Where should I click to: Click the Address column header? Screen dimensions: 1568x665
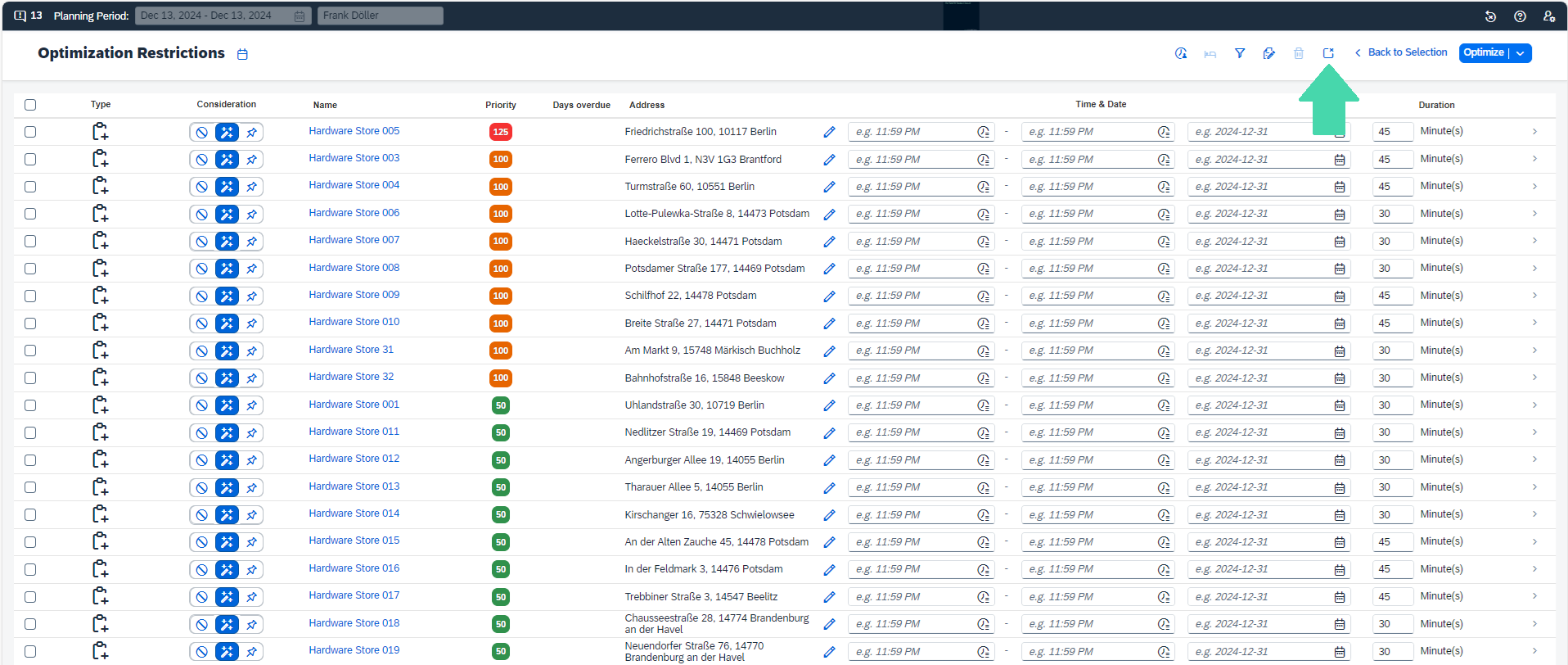click(x=647, y=105)
